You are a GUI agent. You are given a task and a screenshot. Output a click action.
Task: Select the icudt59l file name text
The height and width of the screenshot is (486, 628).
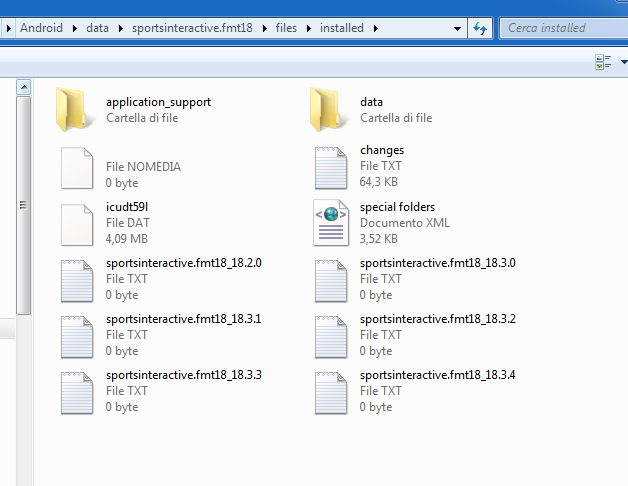127,207
